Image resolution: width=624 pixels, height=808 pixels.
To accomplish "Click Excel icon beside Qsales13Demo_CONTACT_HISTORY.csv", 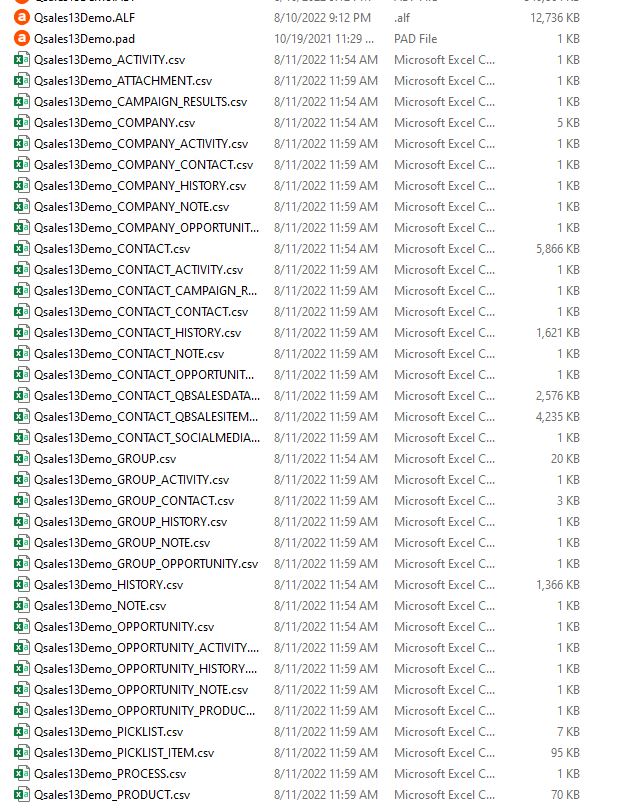I will [22, 333].
